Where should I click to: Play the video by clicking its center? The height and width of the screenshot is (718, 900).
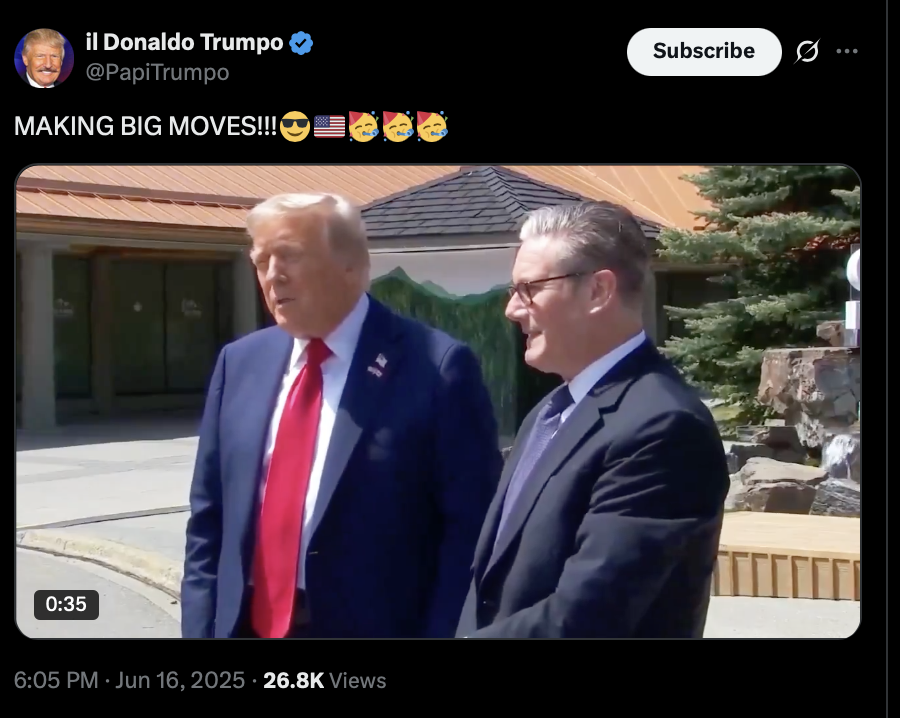(438, 401)
